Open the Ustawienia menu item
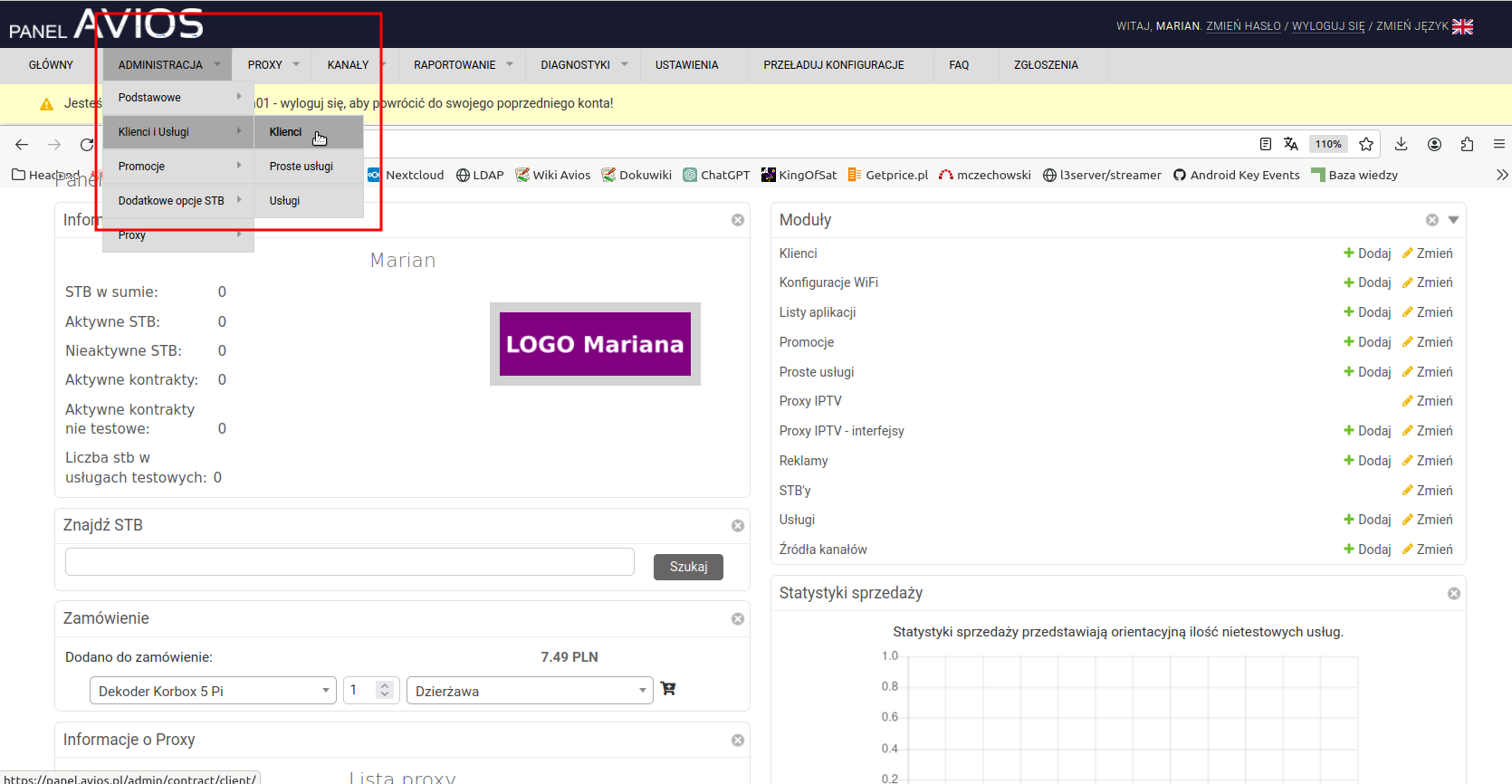 tap(686, 65)
